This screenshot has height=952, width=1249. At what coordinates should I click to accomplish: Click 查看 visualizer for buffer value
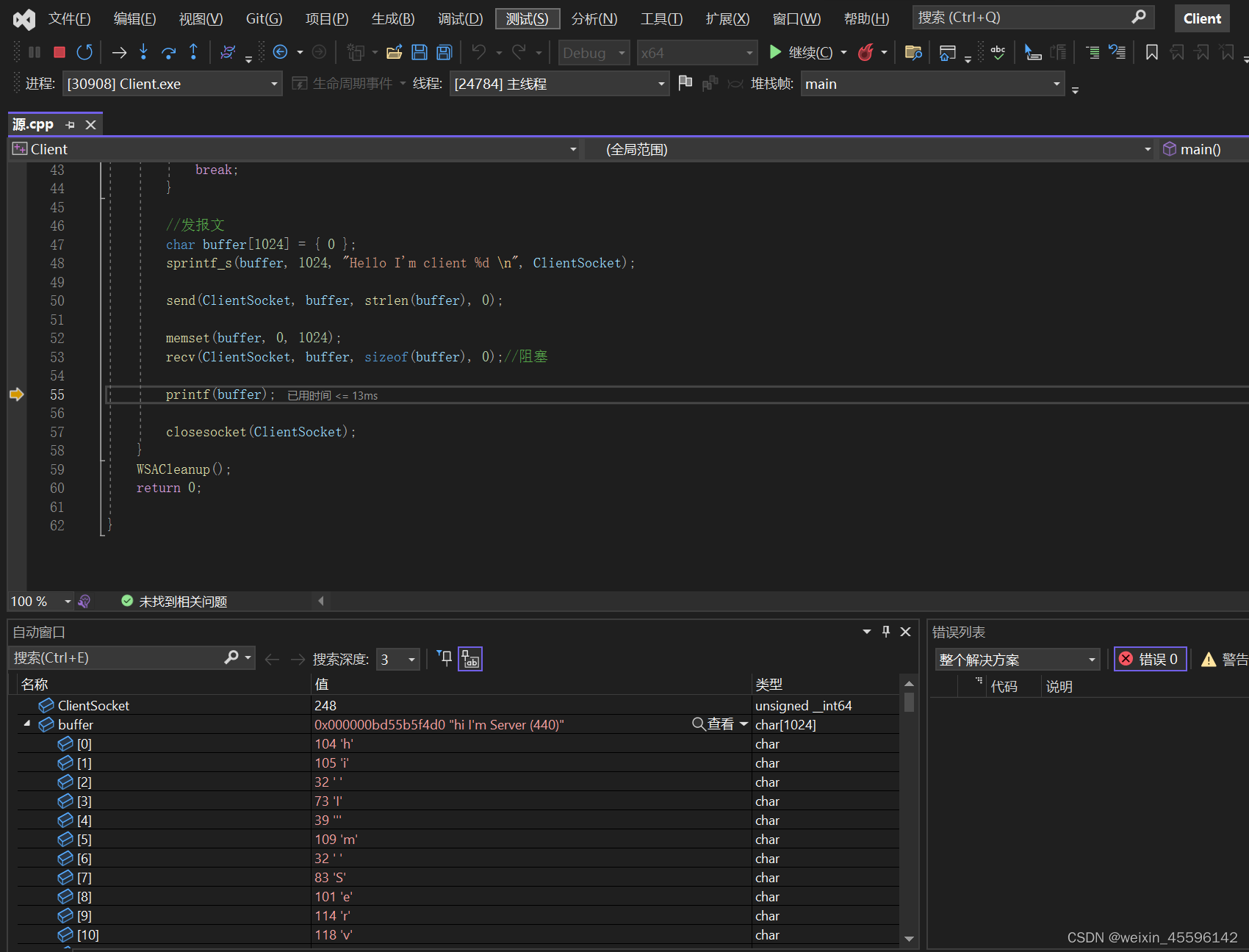tap(713, 724)
